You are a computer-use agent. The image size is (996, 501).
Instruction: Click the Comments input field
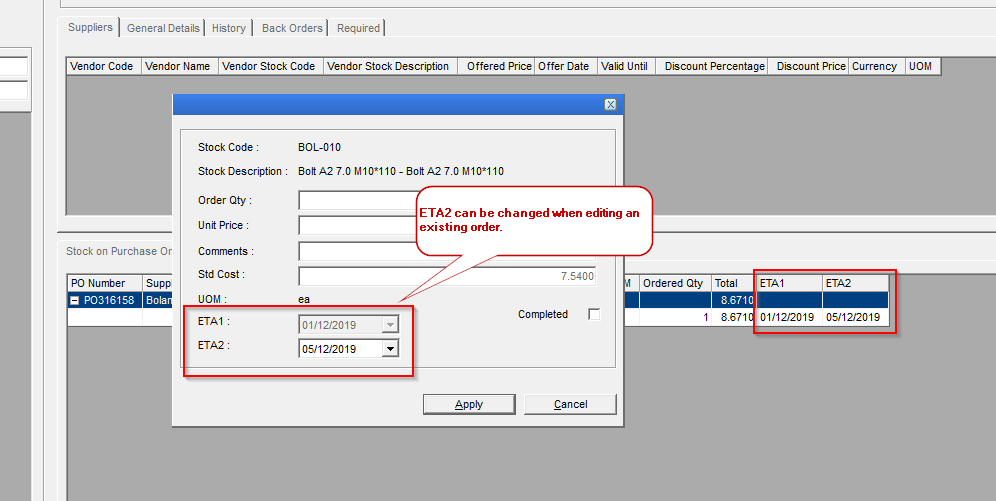point(357,251)
